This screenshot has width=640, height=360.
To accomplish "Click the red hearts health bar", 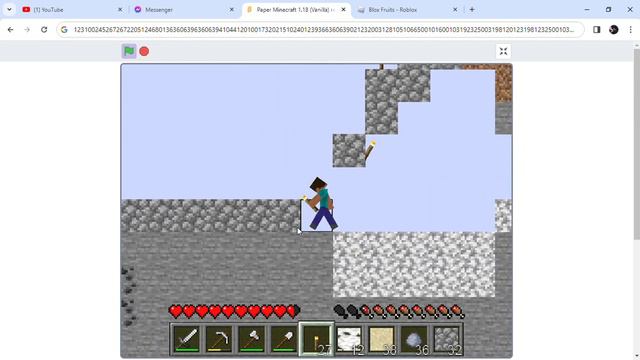I will coord(235,311).
